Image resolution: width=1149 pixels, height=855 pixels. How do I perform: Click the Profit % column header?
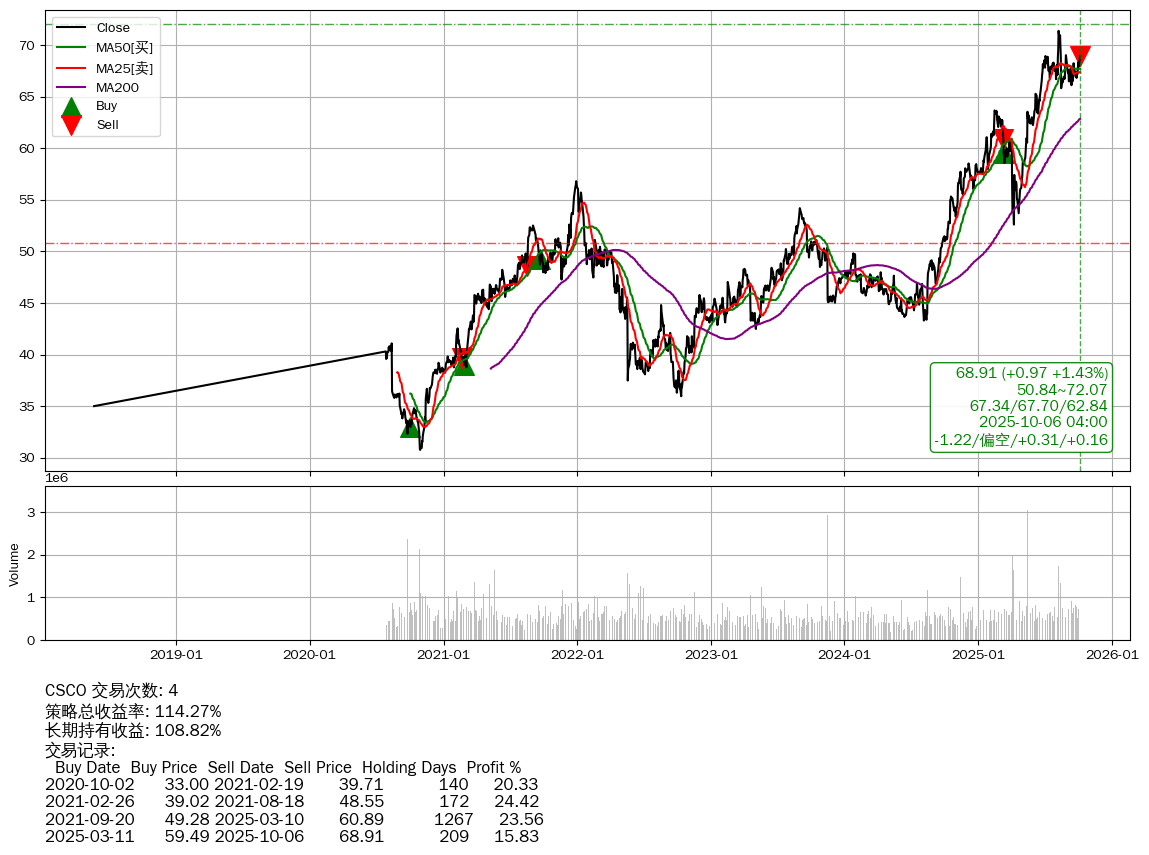493,767
